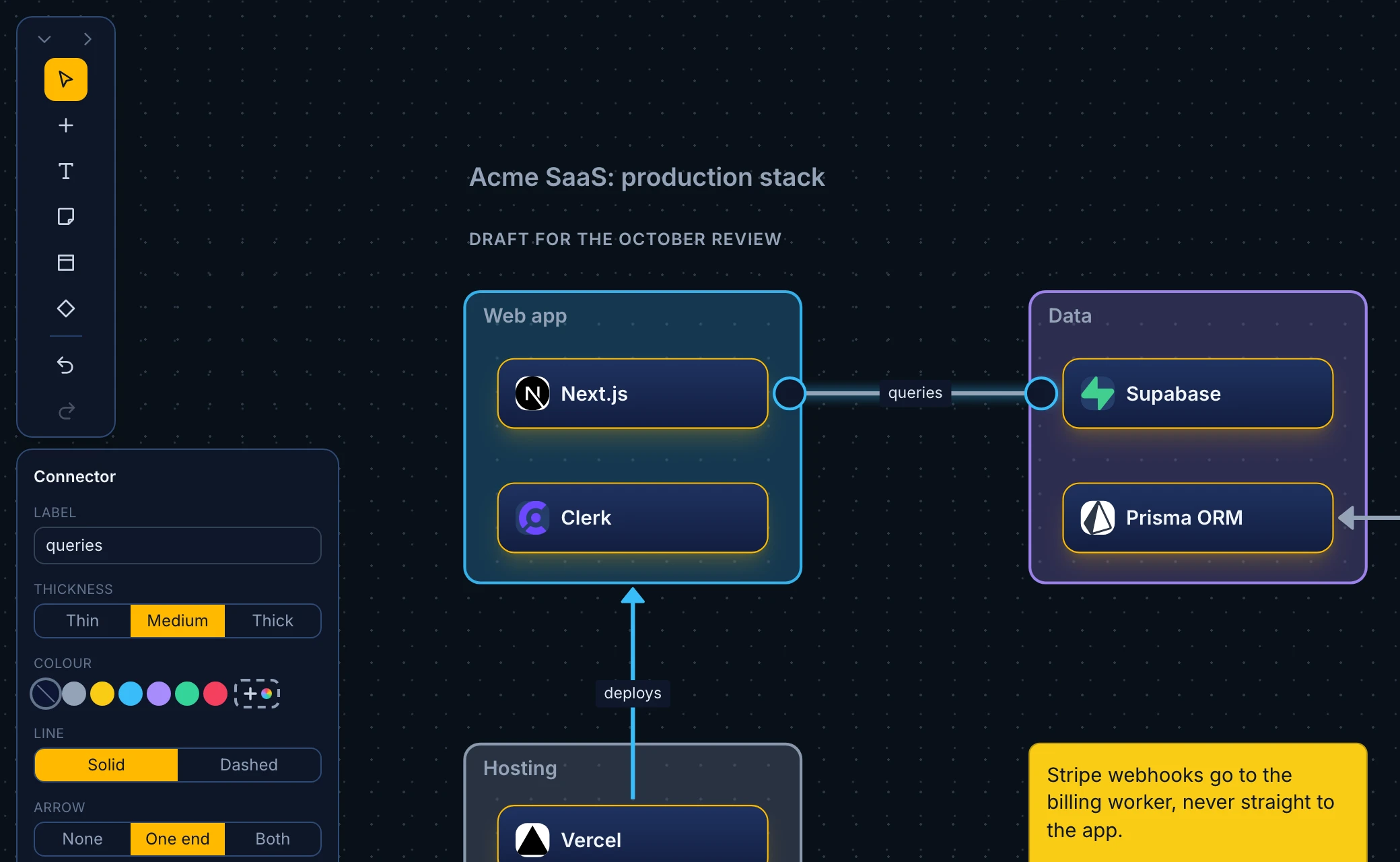Pick the sticky note tool
Image resolution: width=1400 pixels, height=862 pixels.
coord(66,217)
